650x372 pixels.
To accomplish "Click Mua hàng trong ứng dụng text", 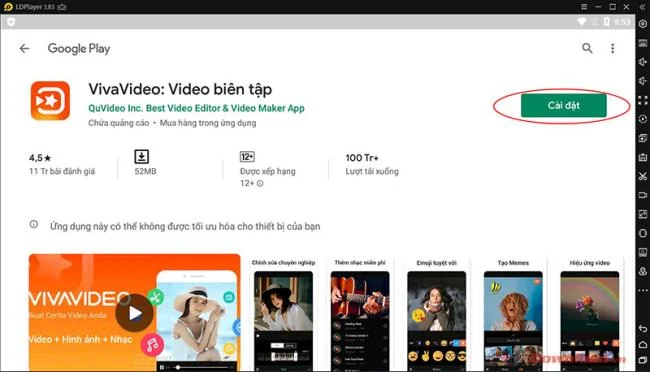I will click(x=208, y=123).
